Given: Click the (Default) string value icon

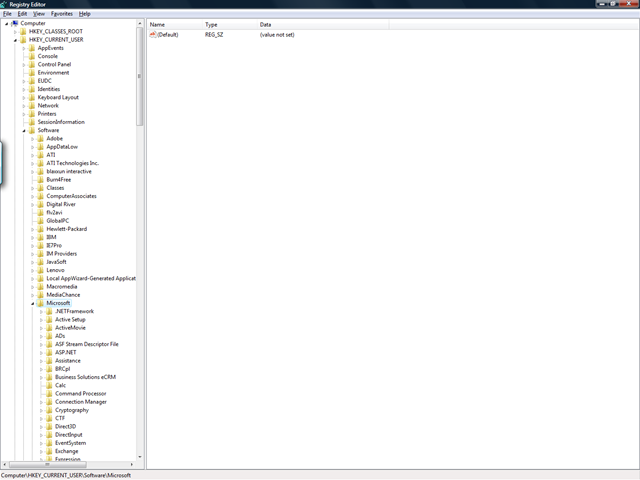Looking at the screenshot, I should point(153,35).
